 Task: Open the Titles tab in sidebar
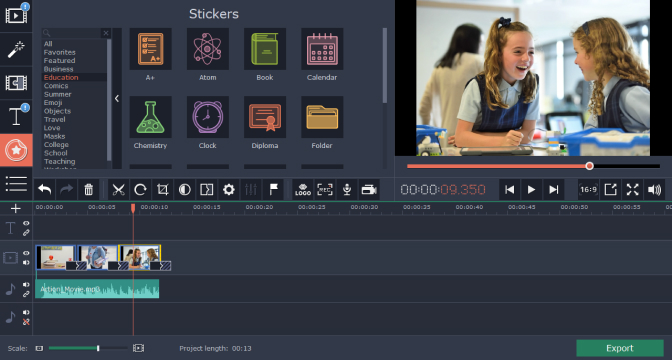click(16, 116)
